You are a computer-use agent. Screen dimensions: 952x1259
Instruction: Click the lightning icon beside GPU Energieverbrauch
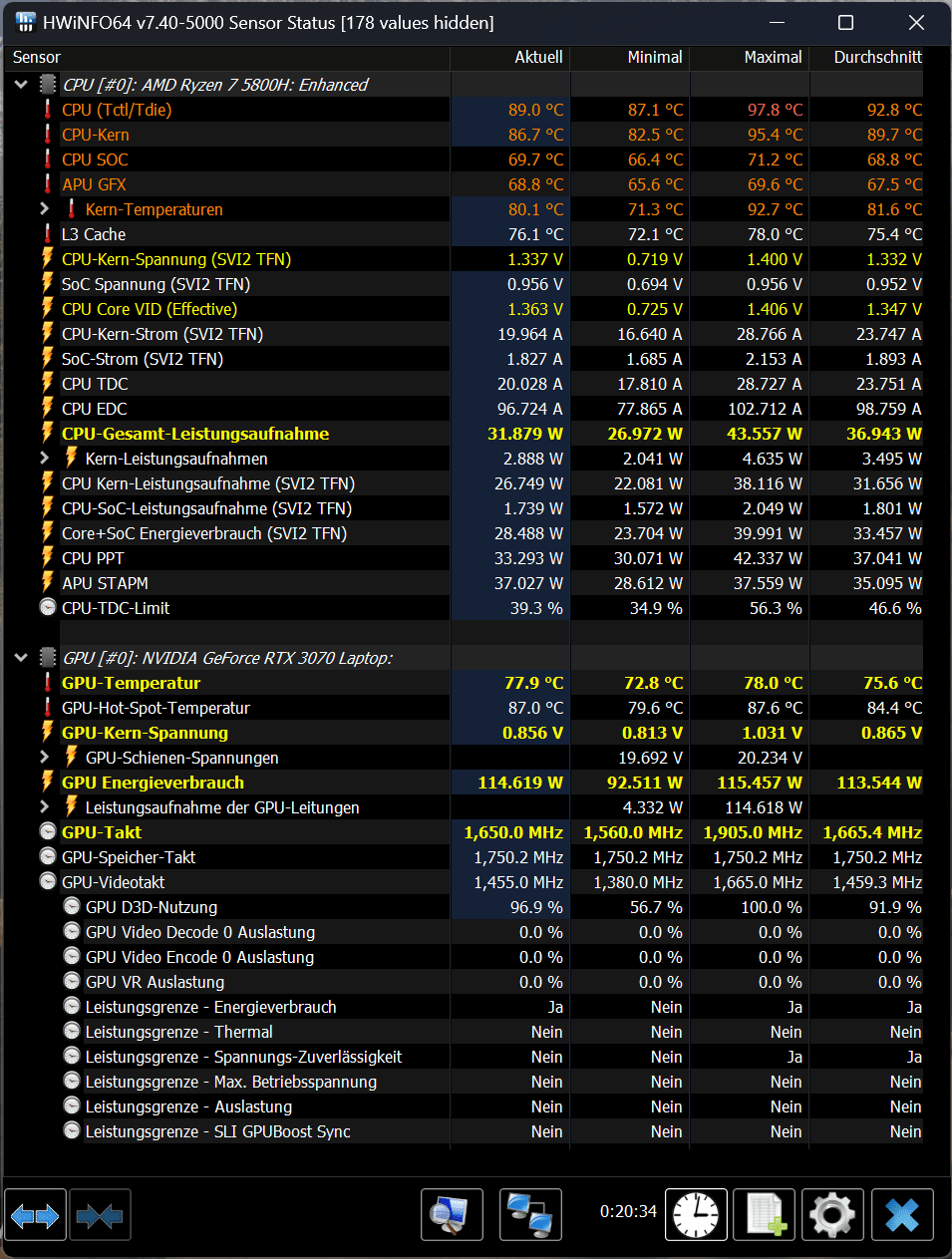(x=47, y=783)
